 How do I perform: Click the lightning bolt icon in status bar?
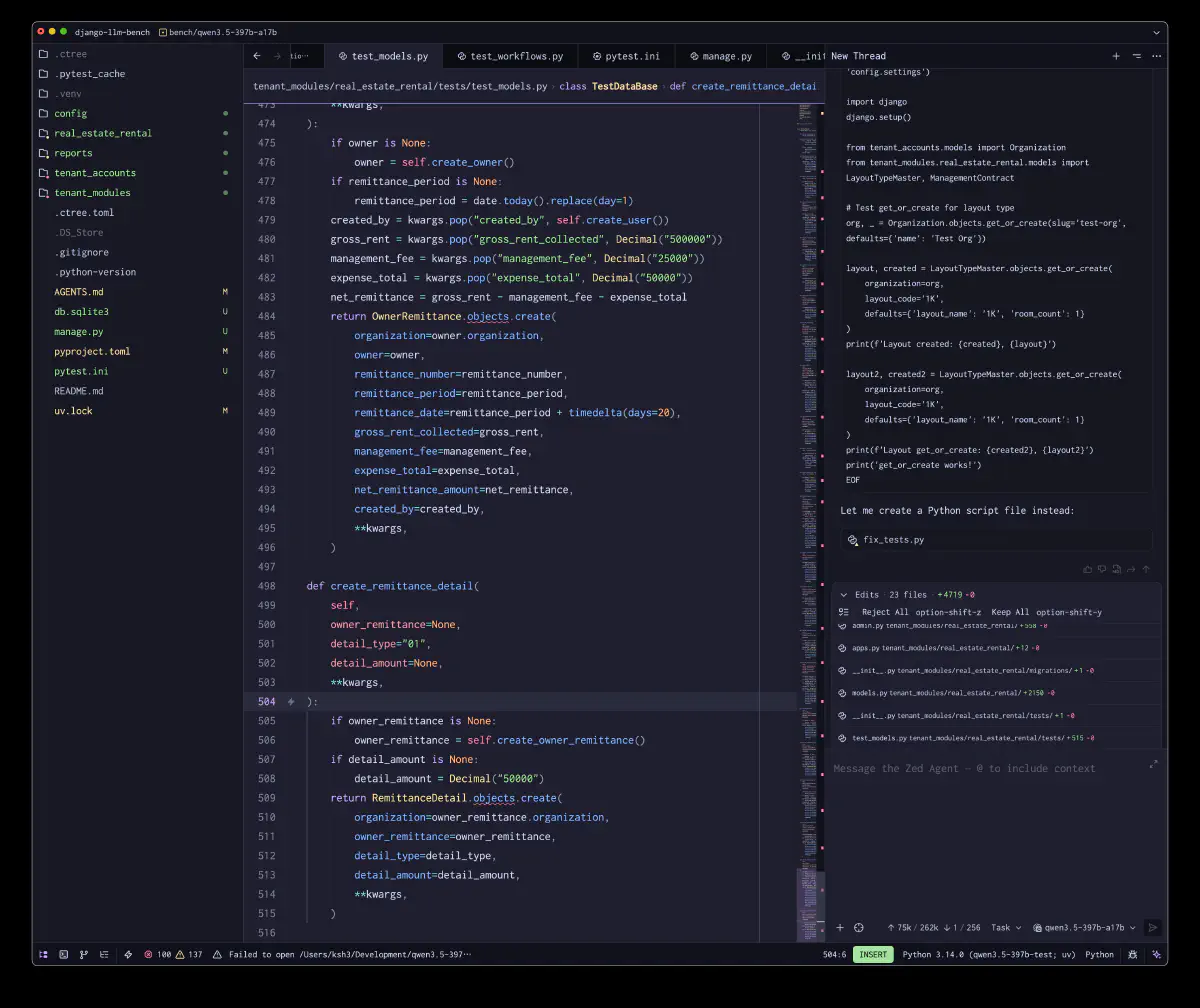(128, 954)
